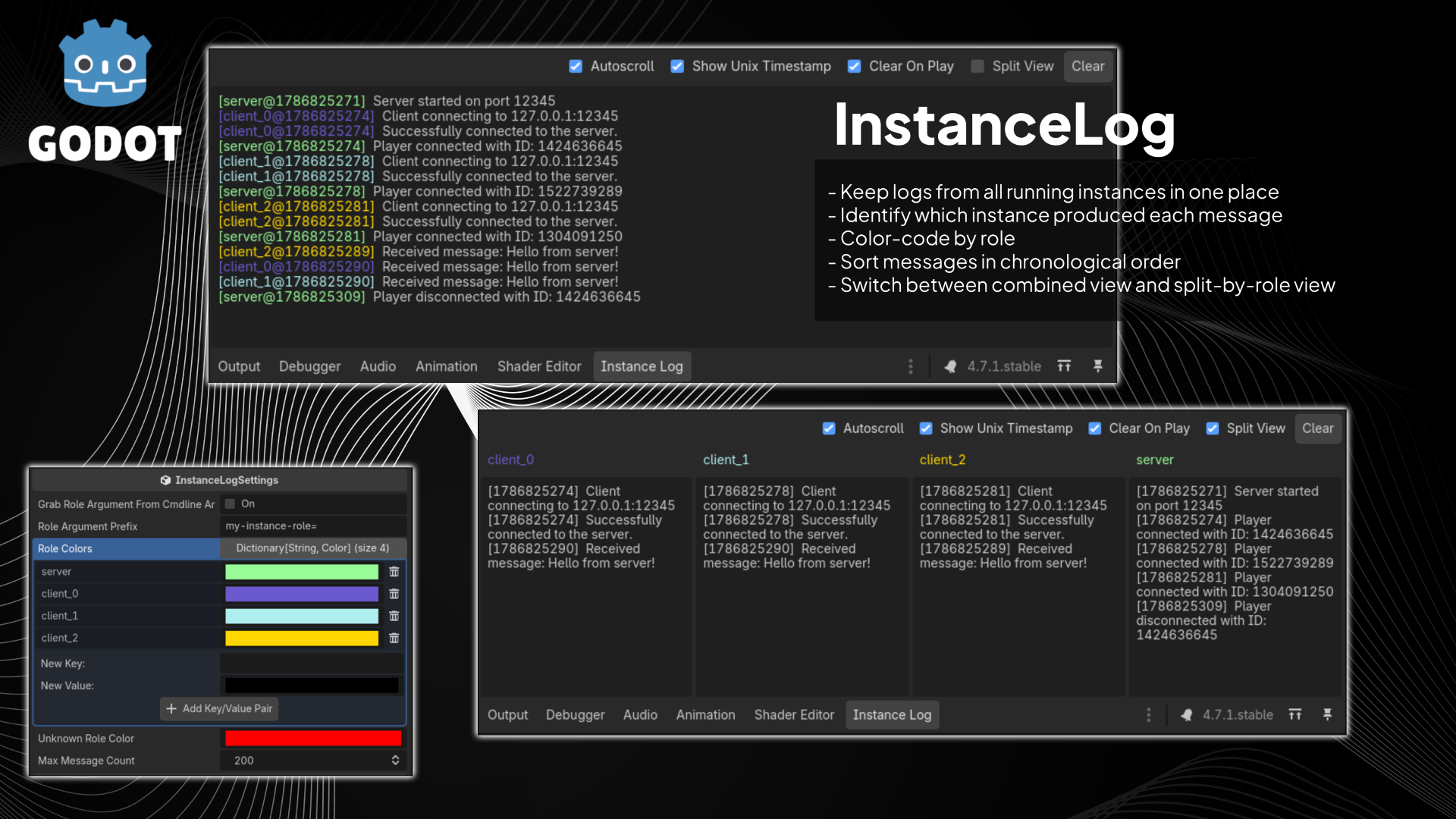Toggle Autoscroll in the split-view panel
Screen dimensions: 1456x819
click(x=829, y=428)
